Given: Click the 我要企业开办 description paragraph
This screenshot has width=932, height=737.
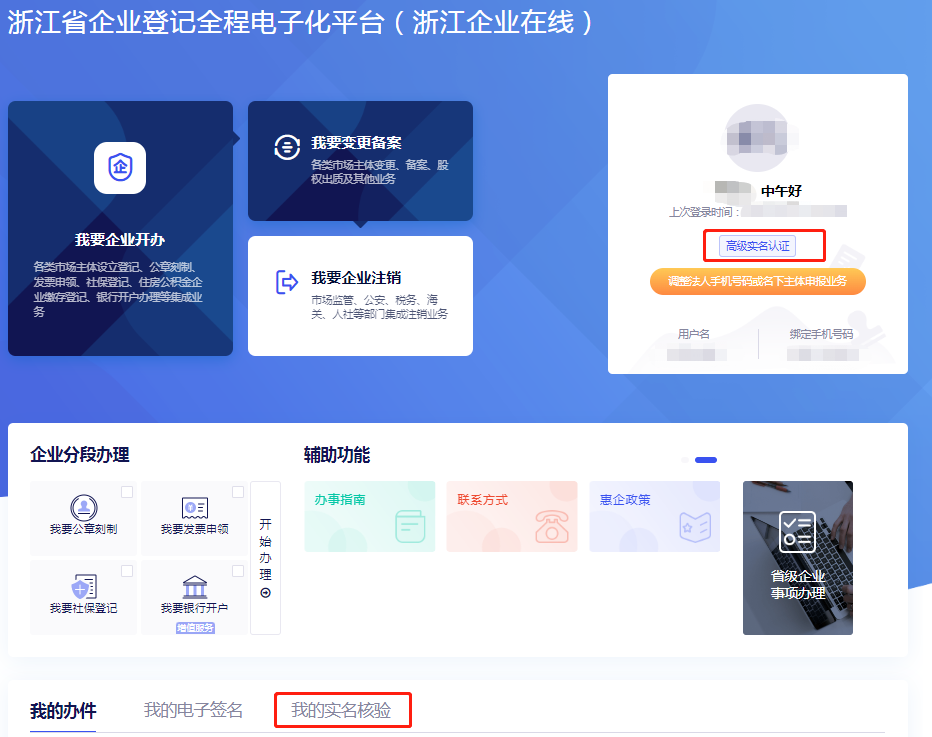Looking at the screenshot, I should pyautogui.click(x=118, y=289).
